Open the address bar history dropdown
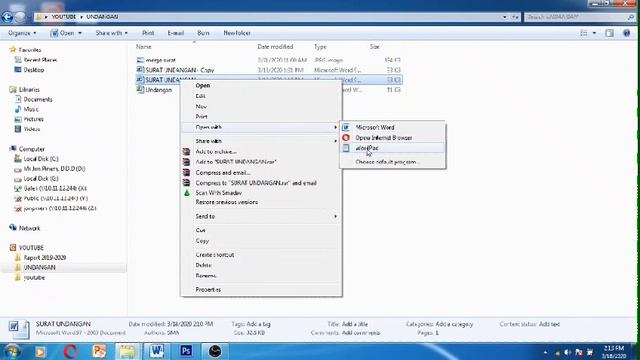 504,17
